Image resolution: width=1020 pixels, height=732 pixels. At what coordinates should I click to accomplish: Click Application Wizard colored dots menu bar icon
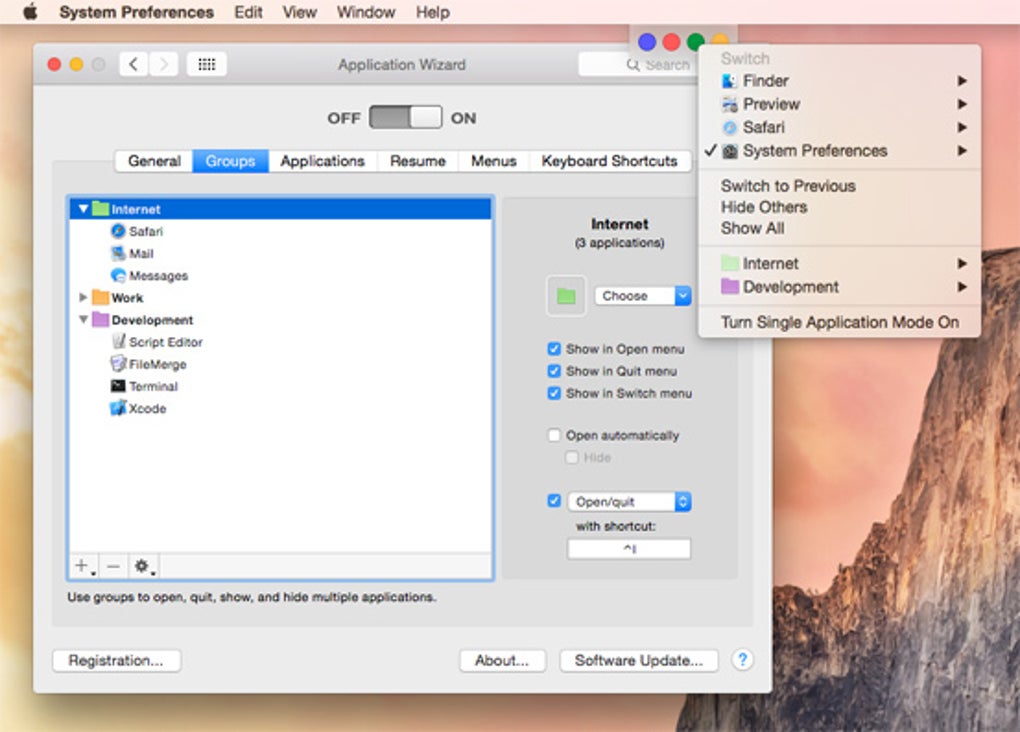[683, 42]
